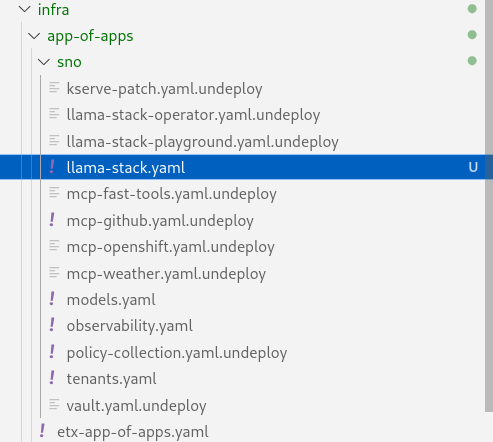Collapse the app-of-apps folder chevron

(34, 35)
